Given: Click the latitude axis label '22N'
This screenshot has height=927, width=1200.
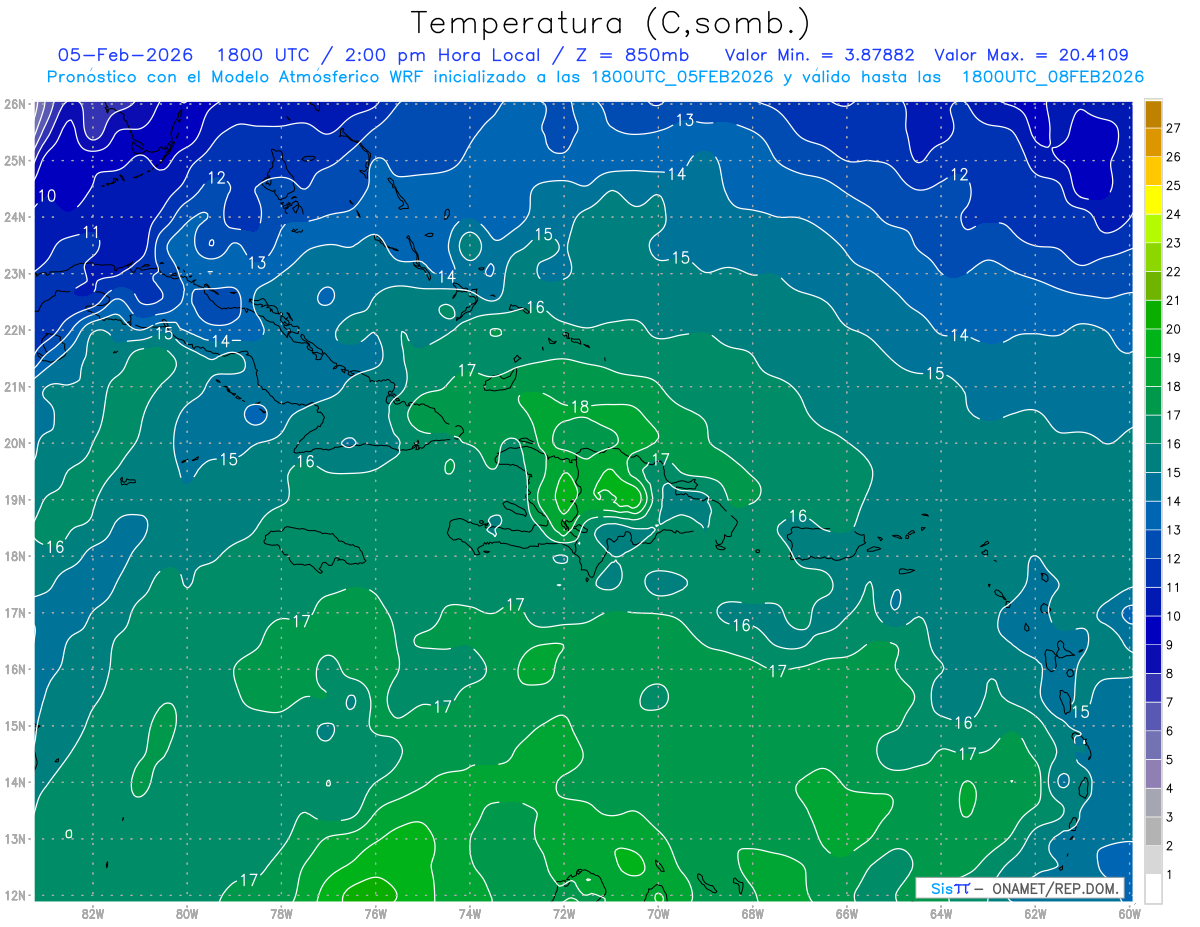Looking at the screenshot, I should pos(14,329).
